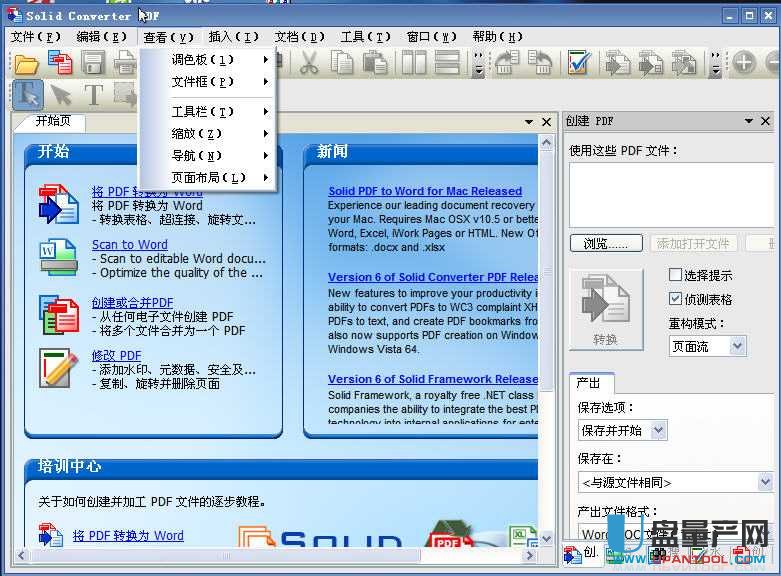Select the arrow pointer tool

(61, 95)
